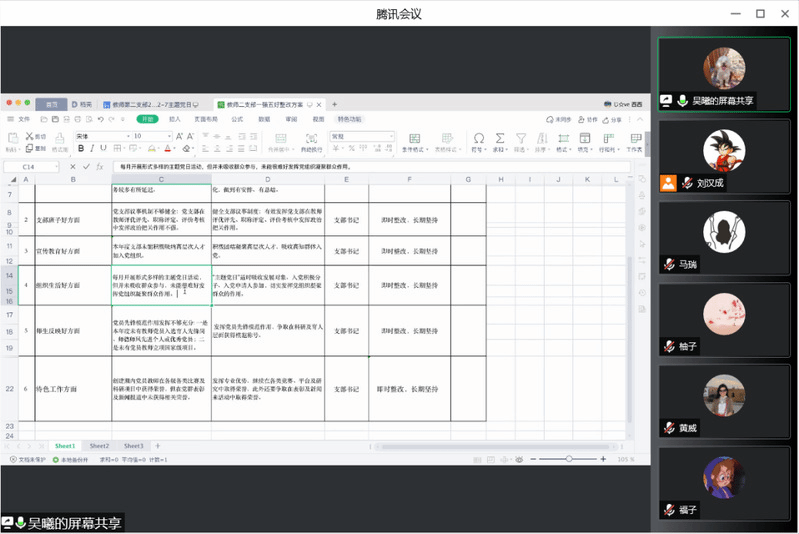Open the font name dropdown showing 宋体
Image resolution: width=799 pixels, height=534 pixels.
(99, 136)
